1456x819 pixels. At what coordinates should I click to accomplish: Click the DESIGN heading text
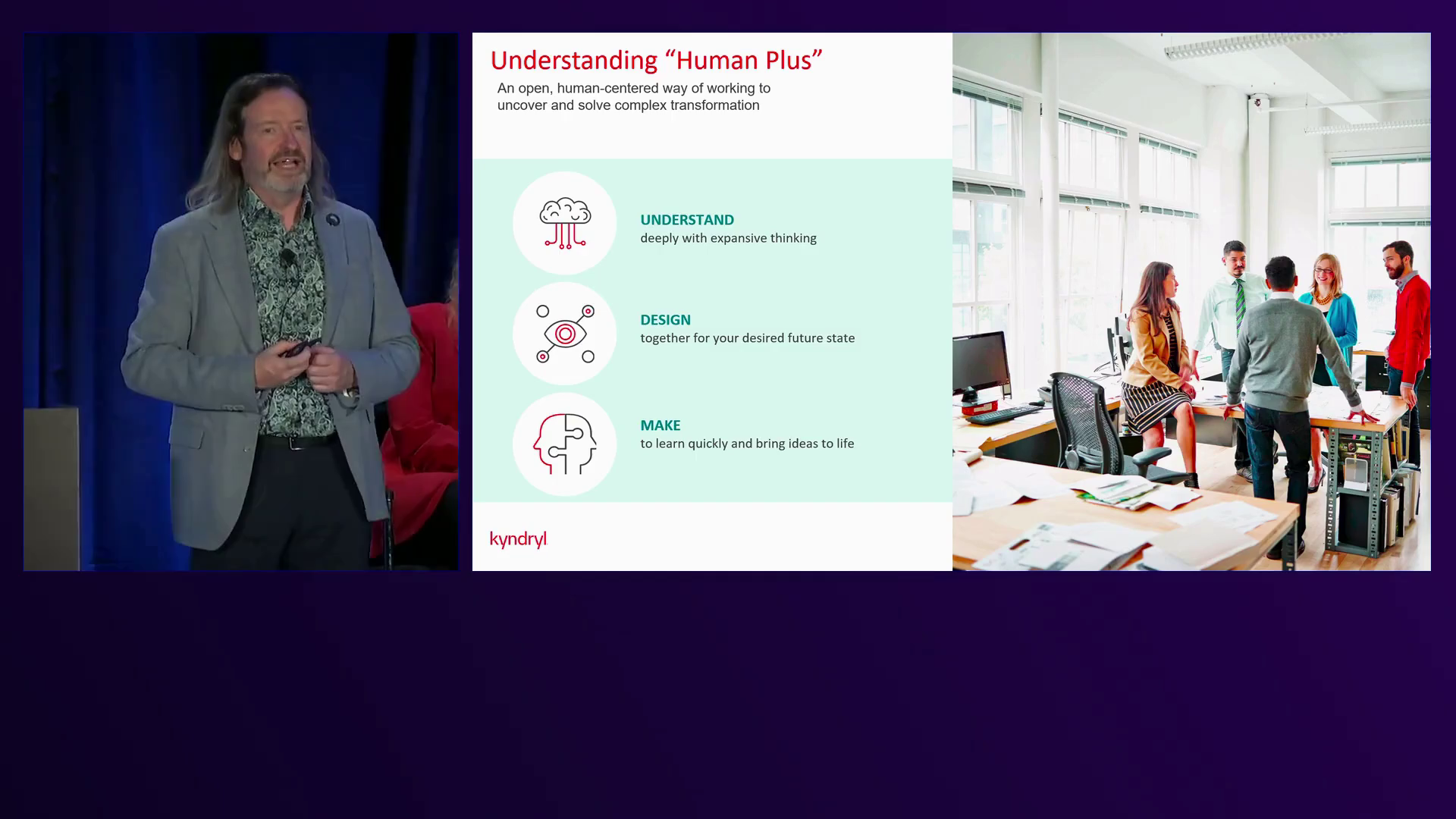pyautogui.click(x=665, y=320)
